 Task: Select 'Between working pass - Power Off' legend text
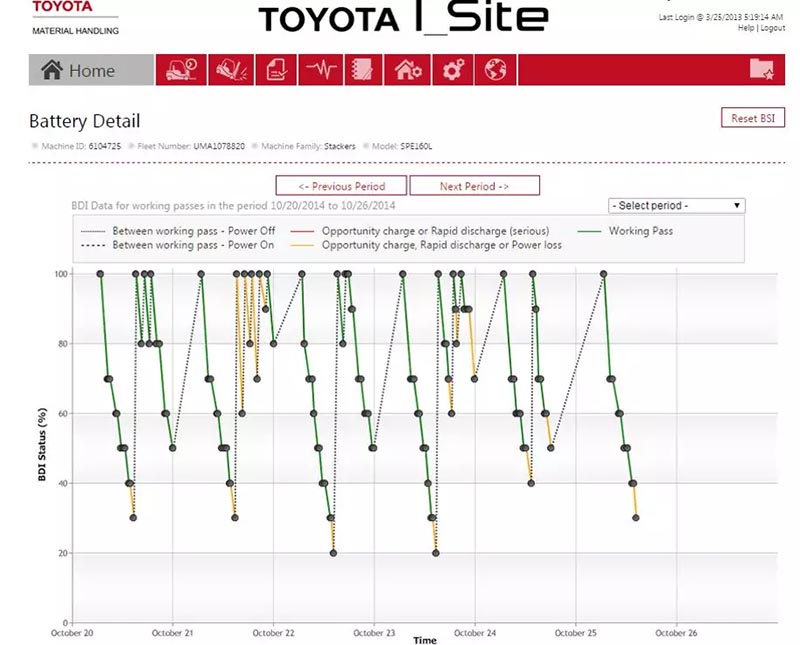coord(194,231)
